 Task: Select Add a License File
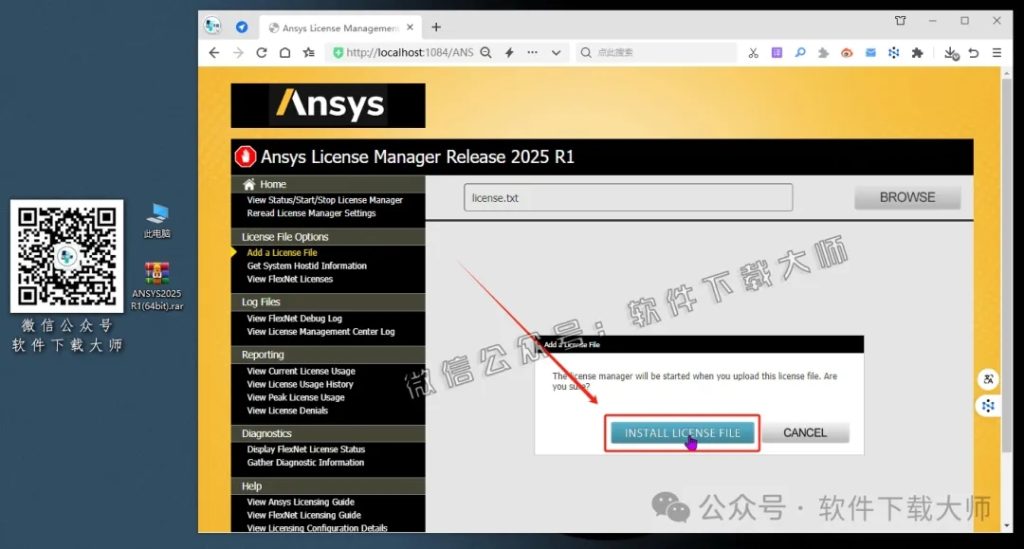281,253
